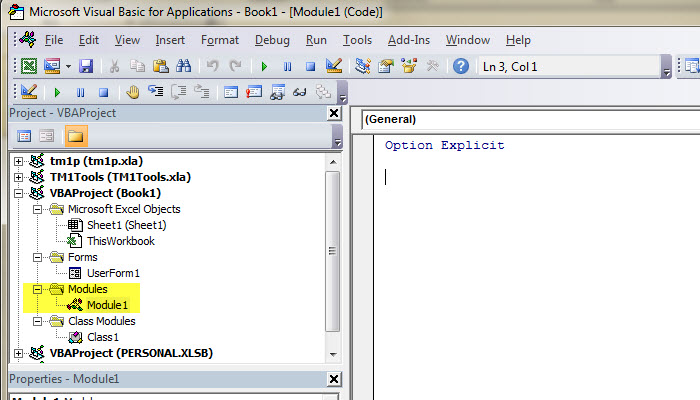This screenshot has width=700, height=400.
Task: Collapse the VBAProject (Book1) node
Action: (x=18, y=193)
